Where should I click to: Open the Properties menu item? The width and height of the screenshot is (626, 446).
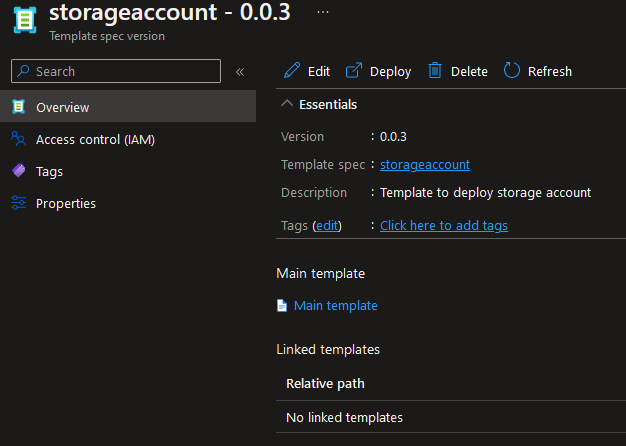66,203
